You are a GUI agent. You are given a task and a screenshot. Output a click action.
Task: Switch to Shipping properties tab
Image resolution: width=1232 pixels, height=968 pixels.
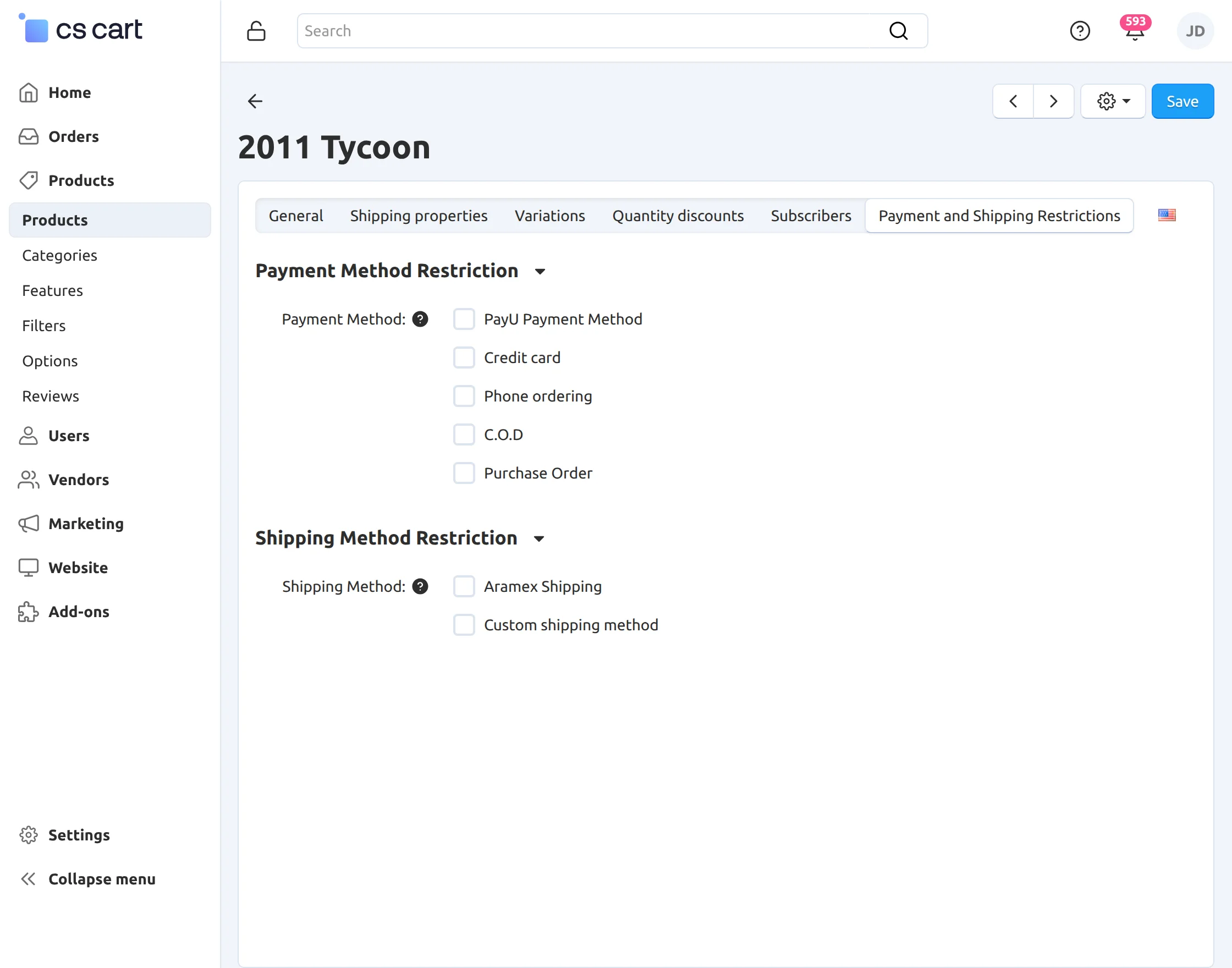tap(419, 216)
